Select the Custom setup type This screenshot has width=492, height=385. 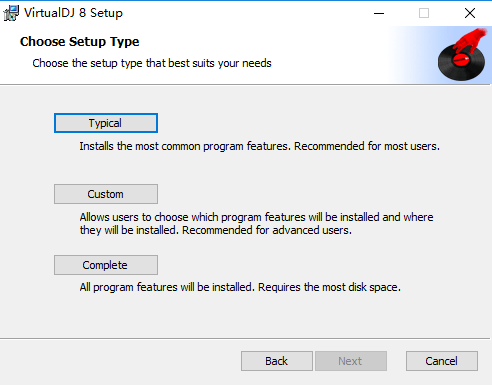point(106,194)
